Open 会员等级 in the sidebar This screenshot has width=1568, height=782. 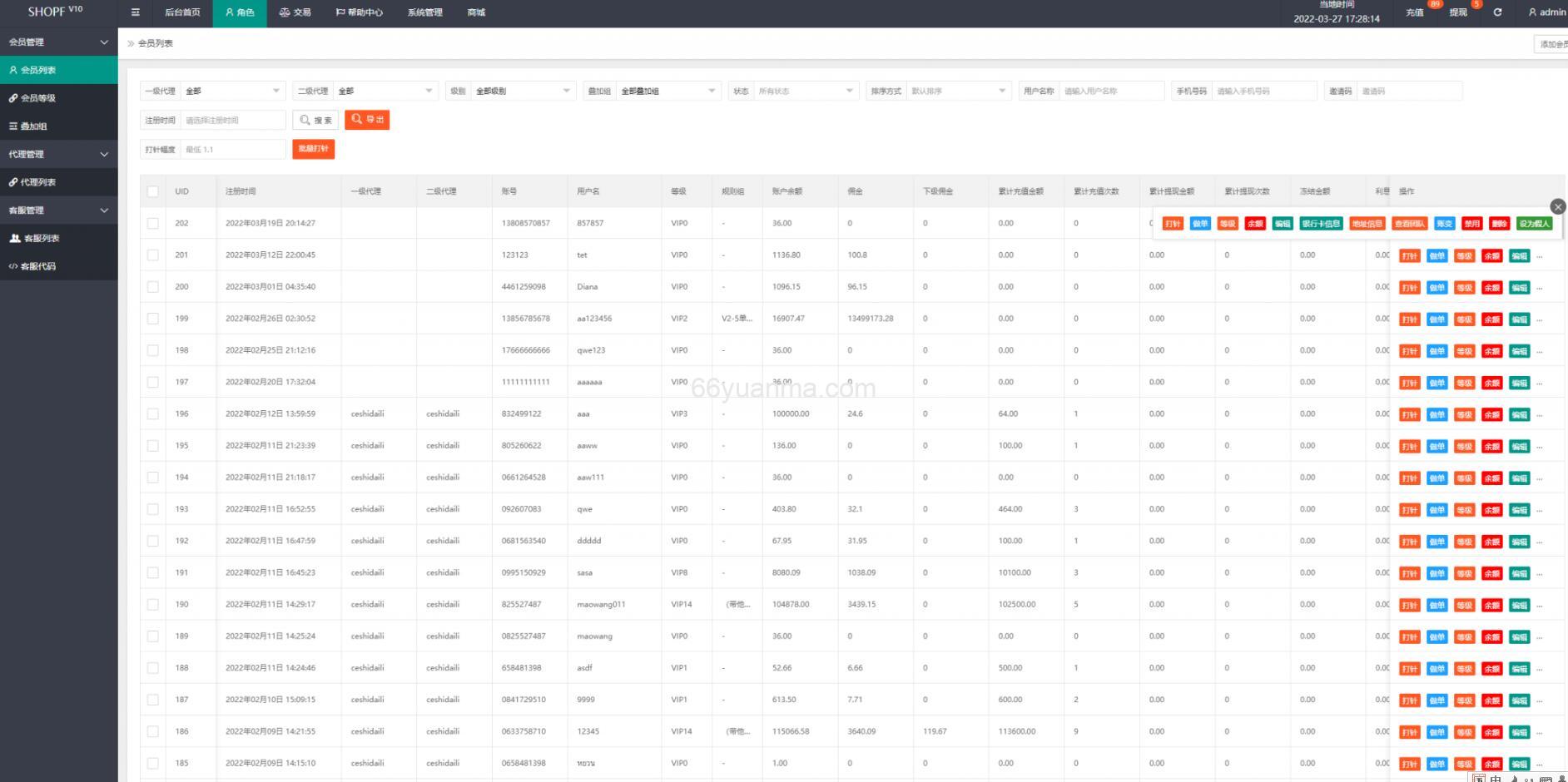[38, 98]
